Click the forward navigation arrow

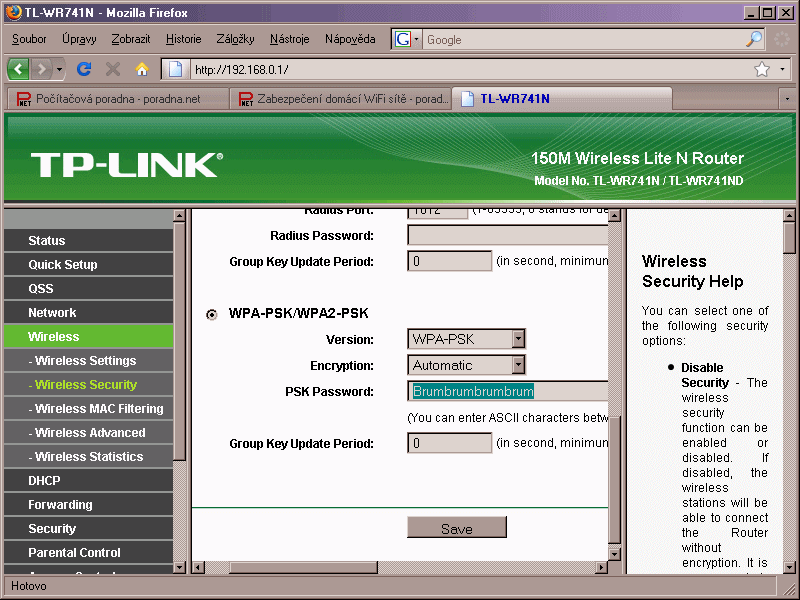[42, 68]
